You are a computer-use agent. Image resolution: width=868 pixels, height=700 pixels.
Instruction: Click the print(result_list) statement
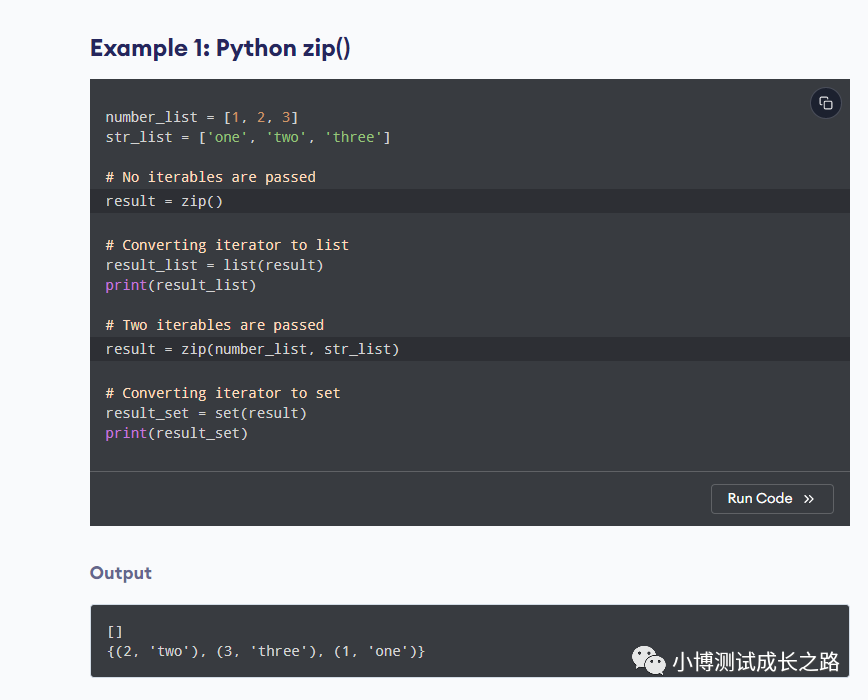tap(180, 285)
